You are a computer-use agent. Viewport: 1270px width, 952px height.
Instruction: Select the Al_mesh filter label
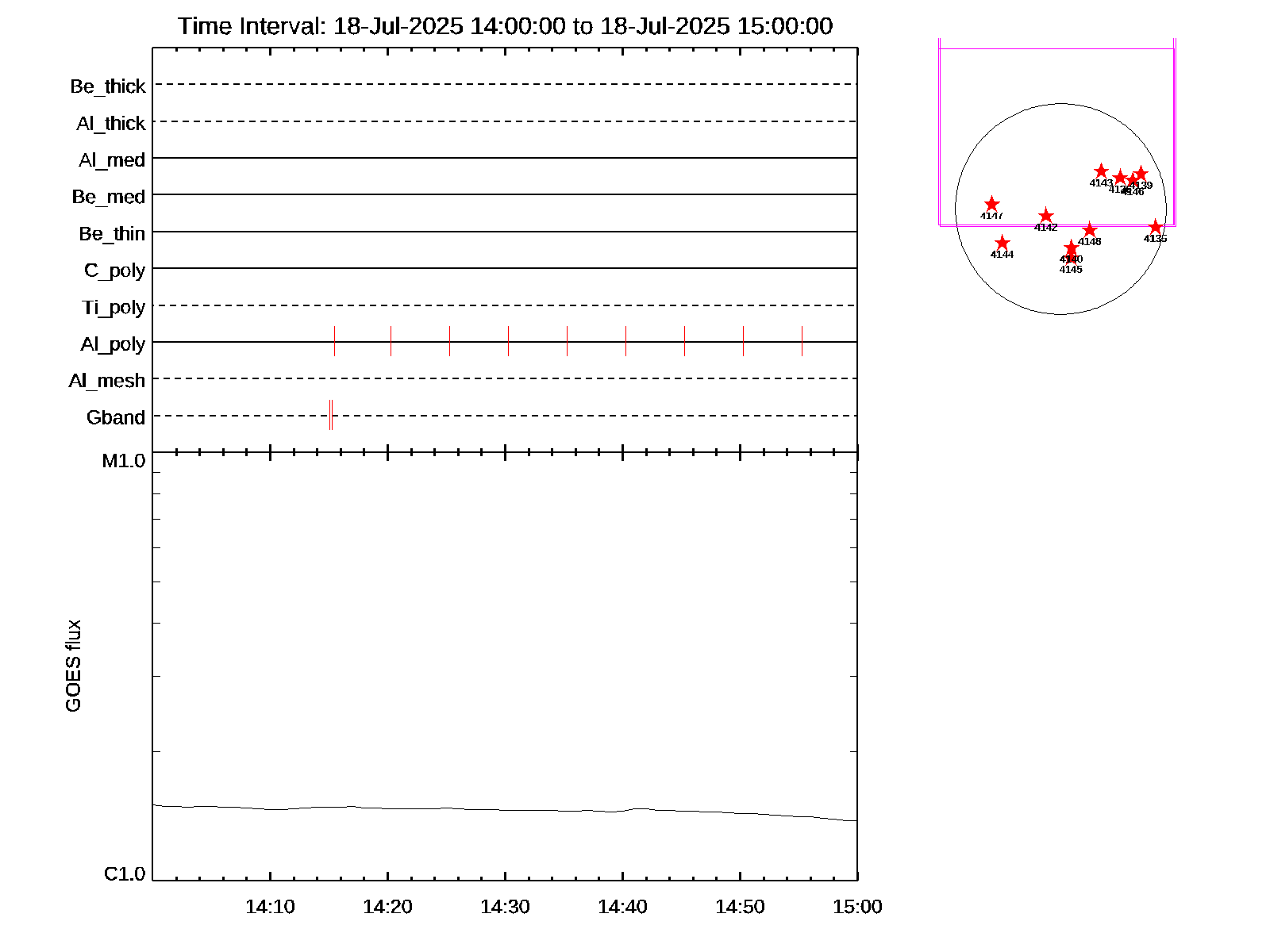(107, 381)
